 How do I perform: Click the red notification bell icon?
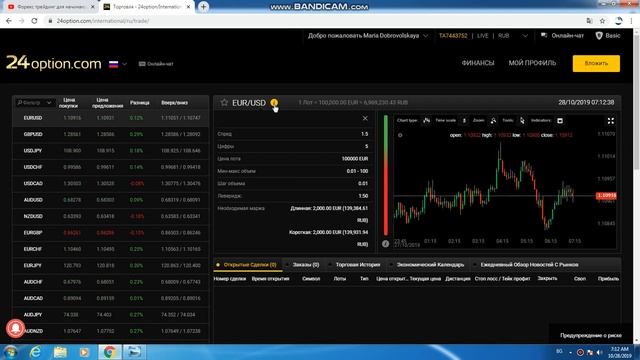click(16, 329)
